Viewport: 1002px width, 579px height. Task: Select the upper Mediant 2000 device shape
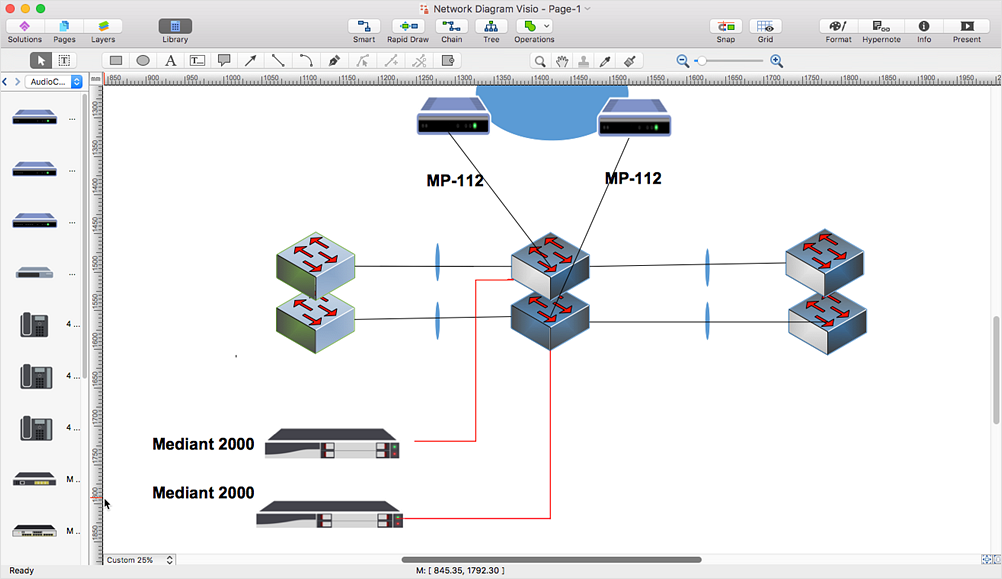(332, 444)
